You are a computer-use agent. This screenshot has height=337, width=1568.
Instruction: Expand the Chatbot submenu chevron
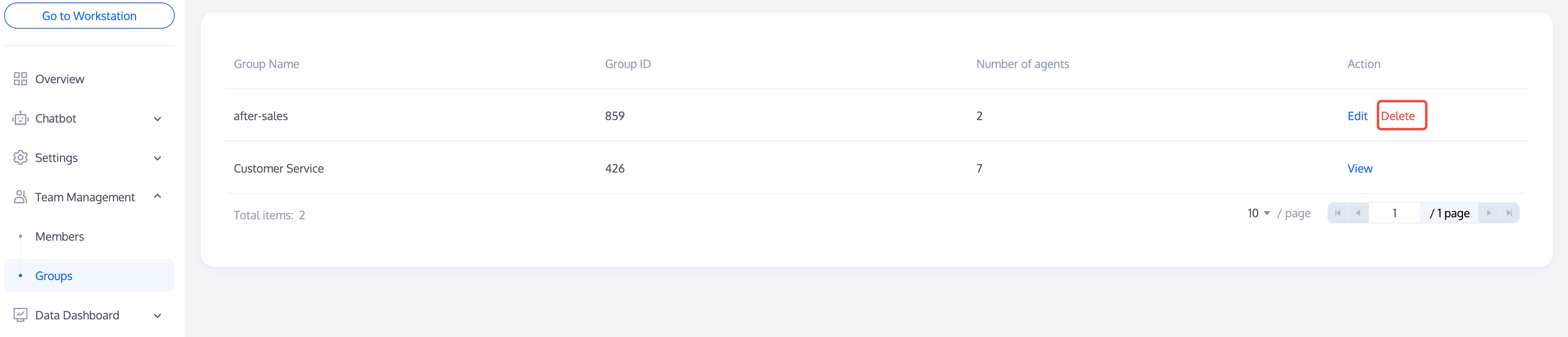[x=157, y=119]
